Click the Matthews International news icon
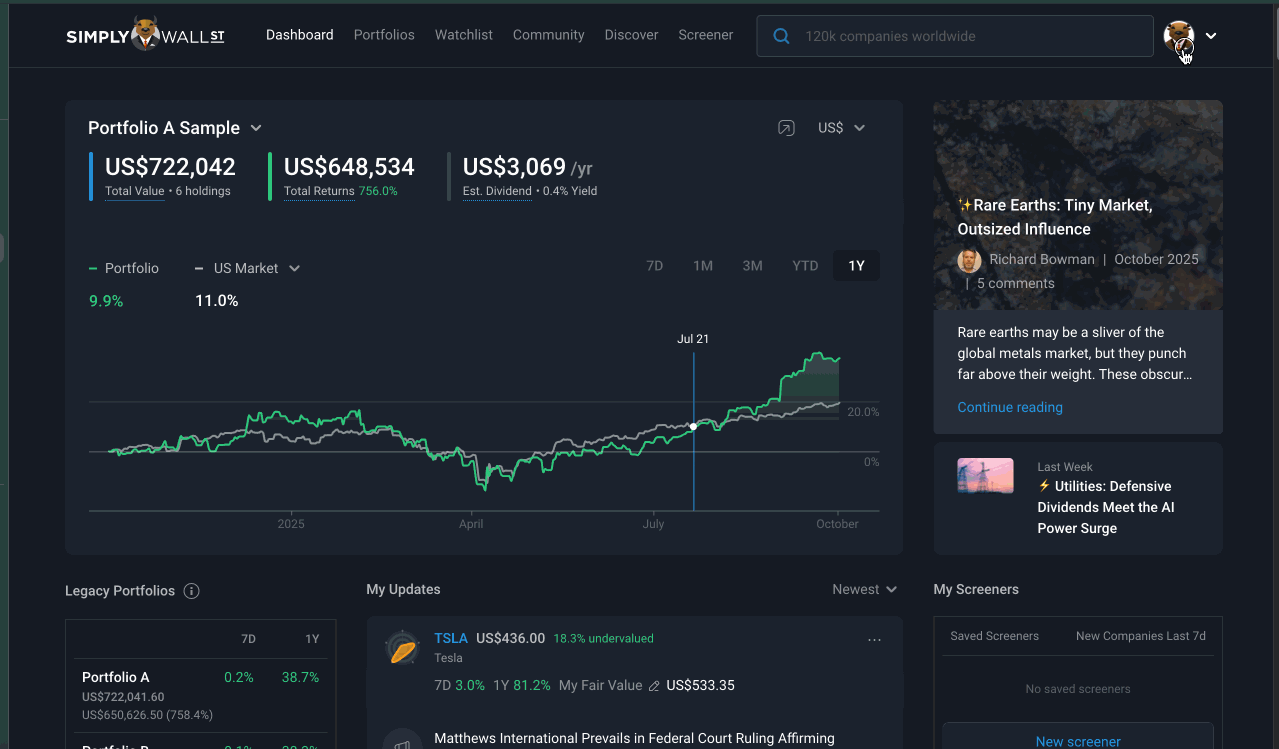 click(x=401, y=742)
